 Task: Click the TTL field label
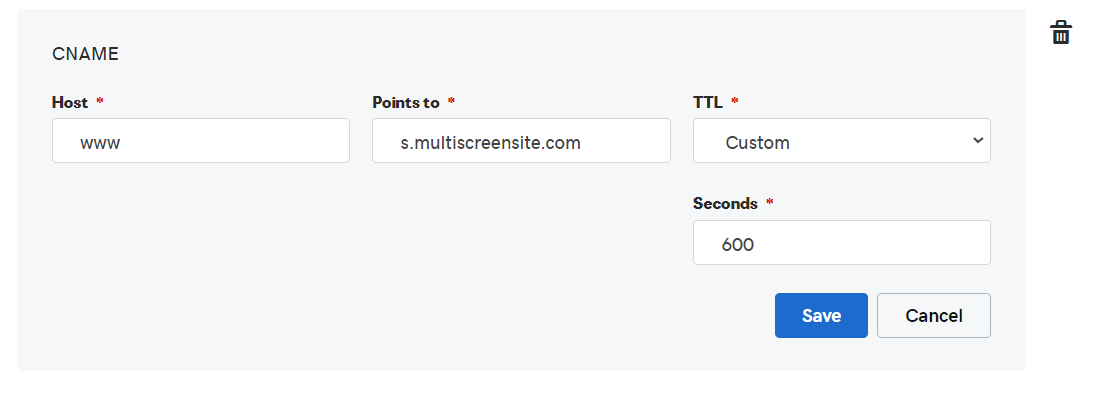(x=707, y=103)
